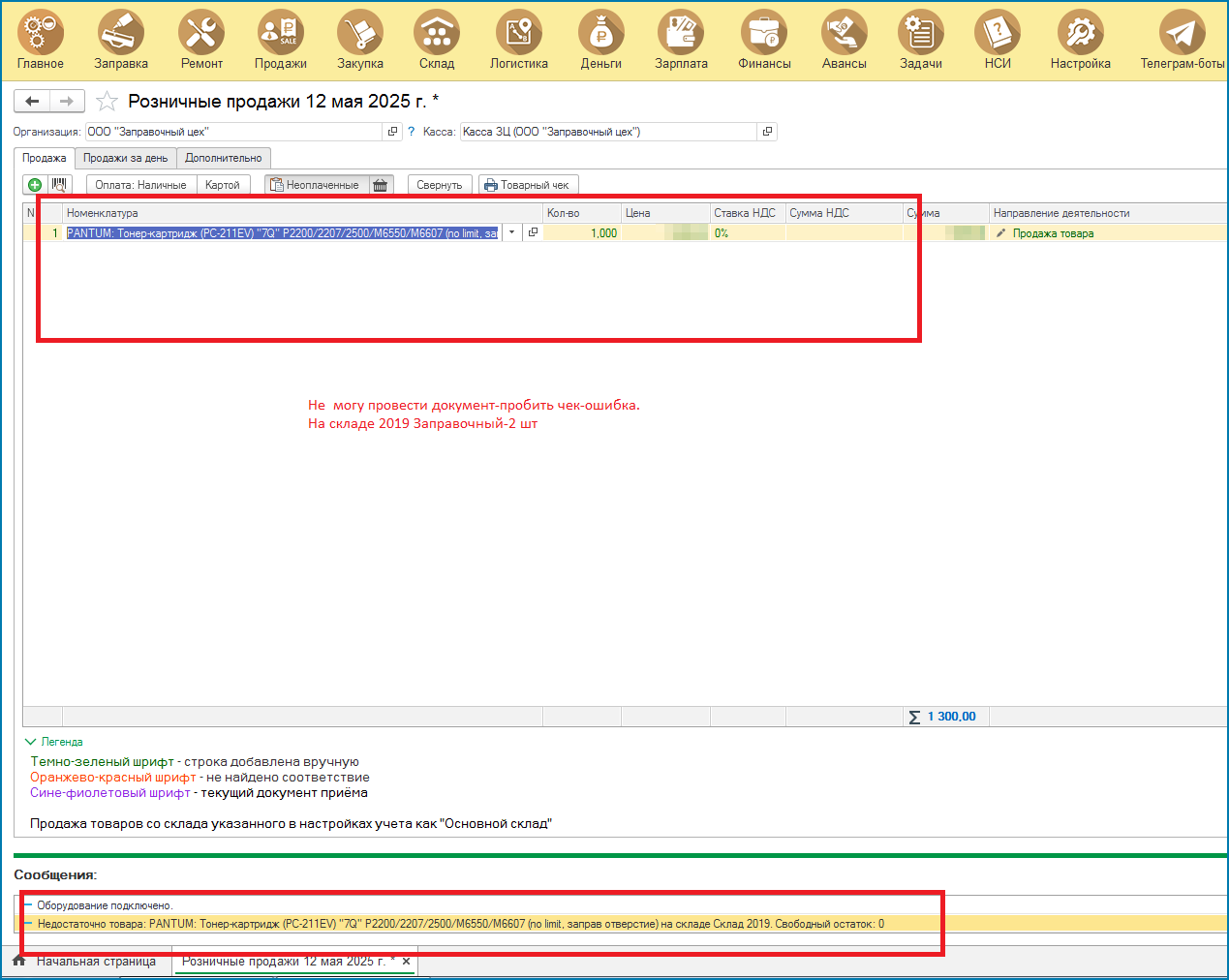Screen dimensions: 1229x980
Task: Switch to the Дополнительно tab
Action: [223, 158]
